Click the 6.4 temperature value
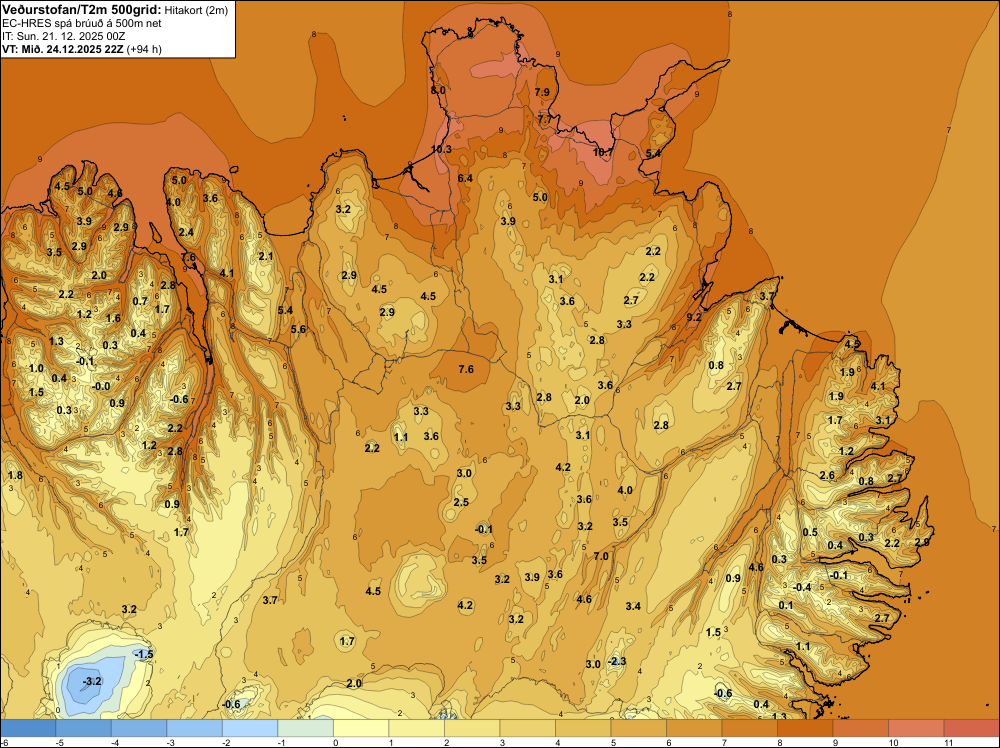1000x748 pixels. click(x=465, y=179)
